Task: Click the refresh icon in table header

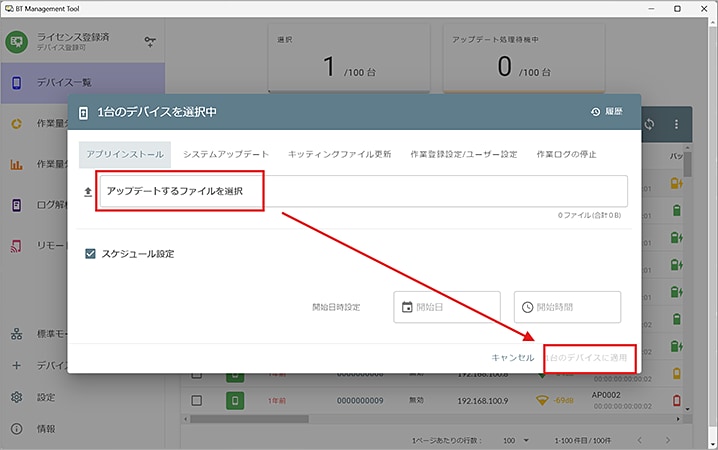Action: point(649,124)
